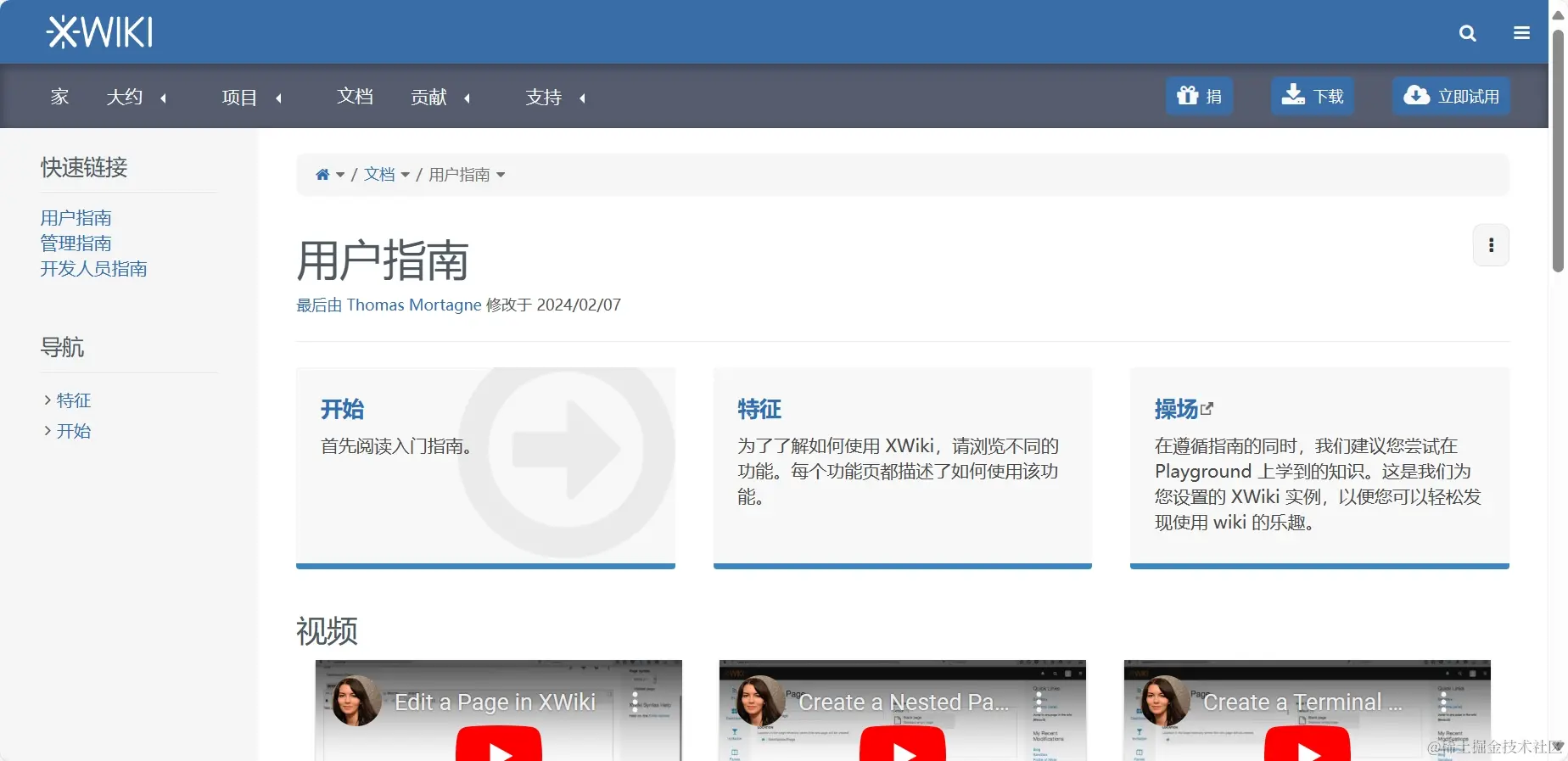
Task: Expand the 项目 menu caret
Action: tap(279, 98)
